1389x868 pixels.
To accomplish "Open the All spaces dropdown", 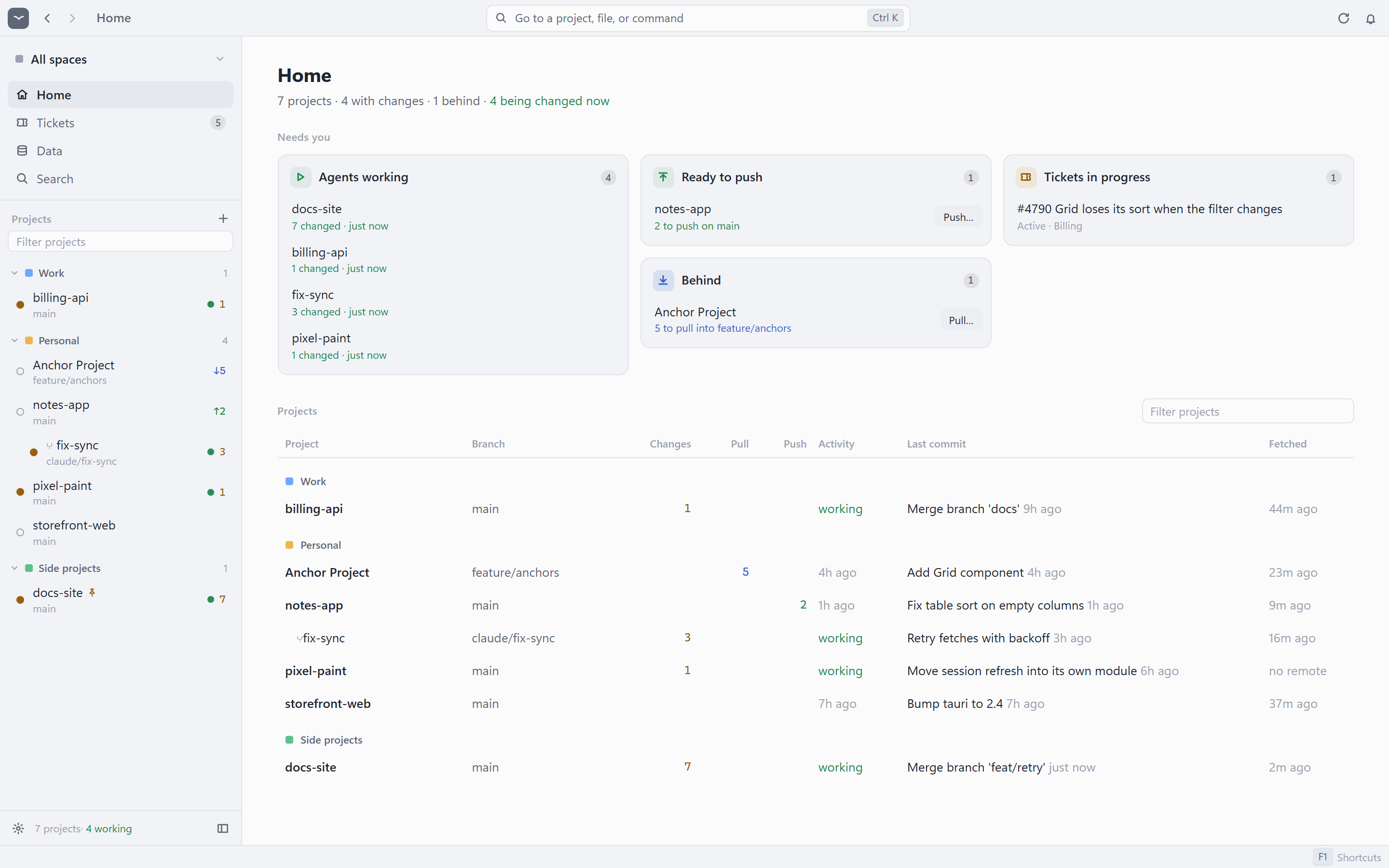I will pyautogui.click(x=121, y=59).
